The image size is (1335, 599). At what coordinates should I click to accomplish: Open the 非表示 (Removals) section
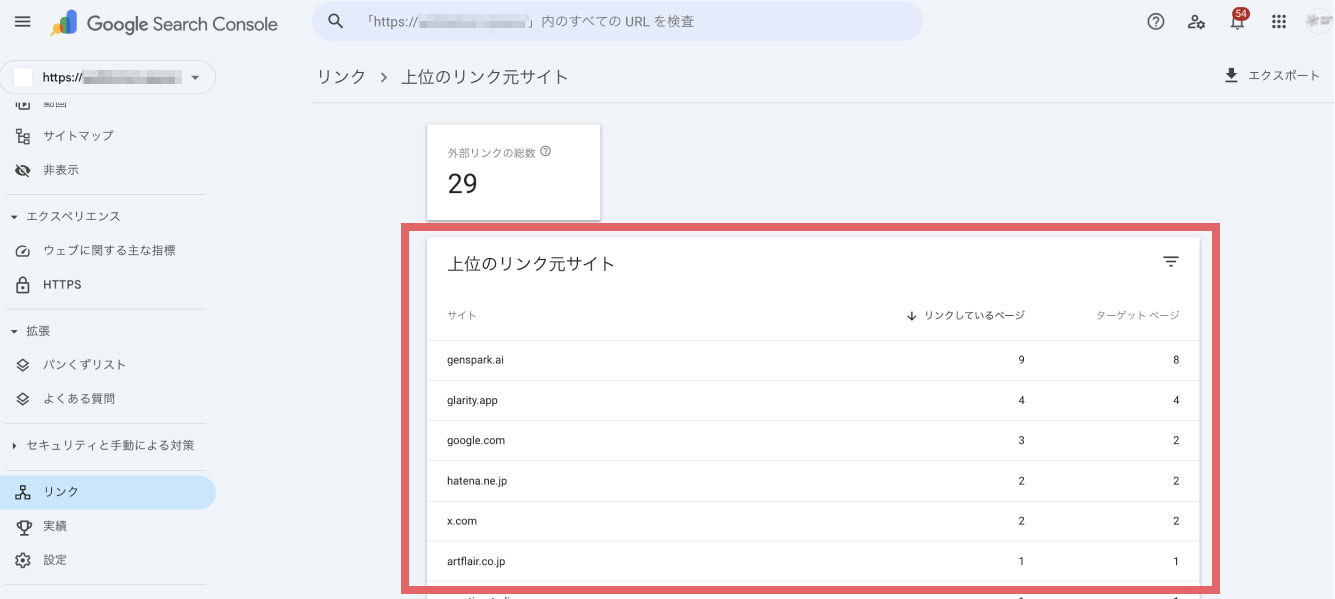[60, 170]
